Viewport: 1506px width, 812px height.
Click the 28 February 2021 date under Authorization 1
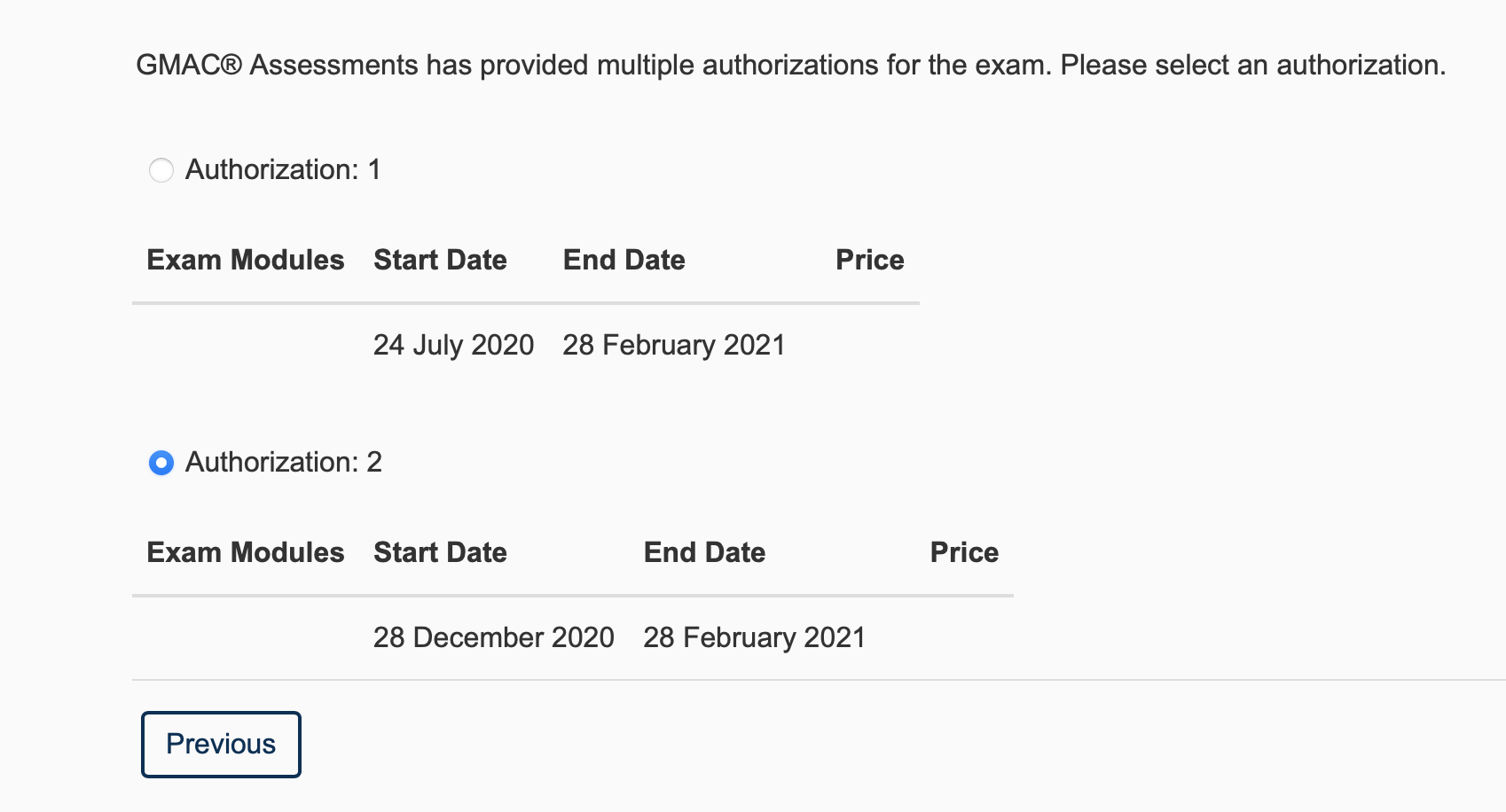(x=674, y=345)
